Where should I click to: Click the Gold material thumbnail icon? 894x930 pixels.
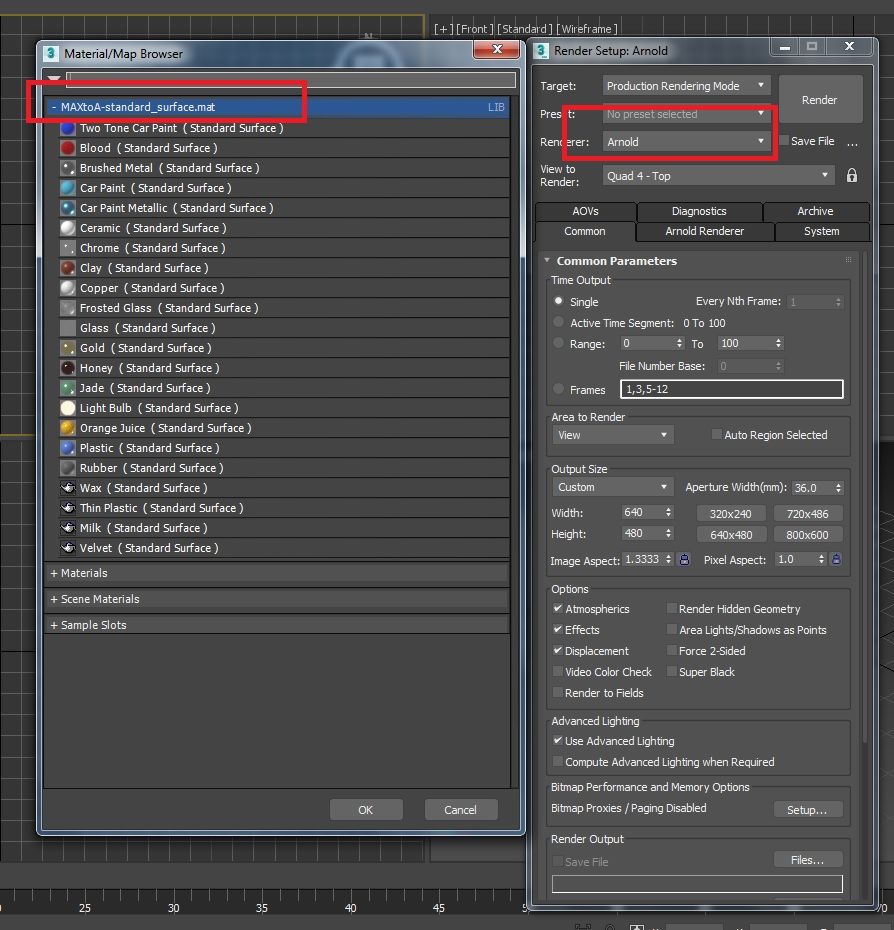[x=68, y=348]
